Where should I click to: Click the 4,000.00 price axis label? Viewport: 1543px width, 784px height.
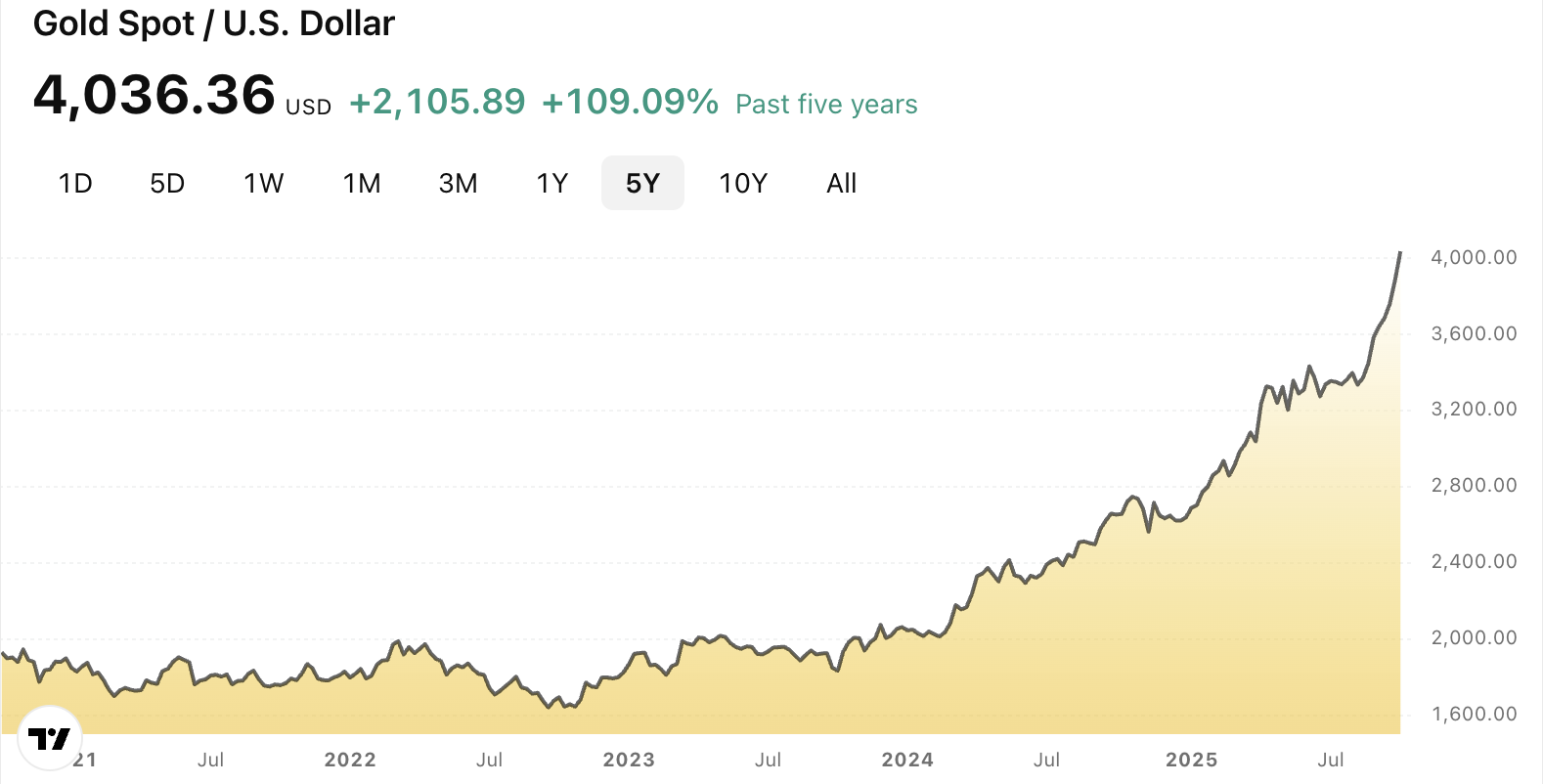coord(1474,257)
